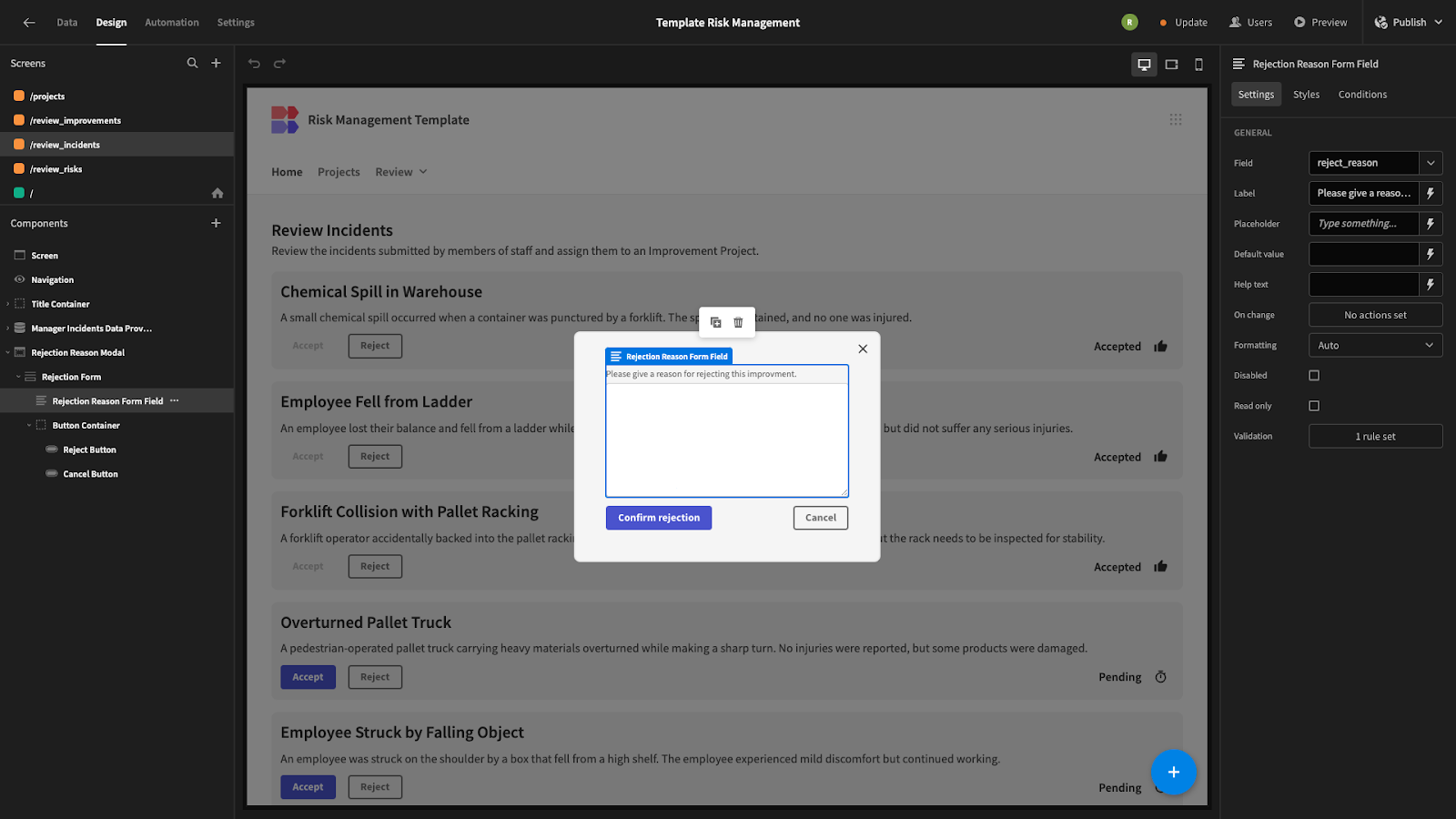Open more options for Rejection Reason Form Field
The width and height of the screenshot is (1456, 819).
(175, 401)
